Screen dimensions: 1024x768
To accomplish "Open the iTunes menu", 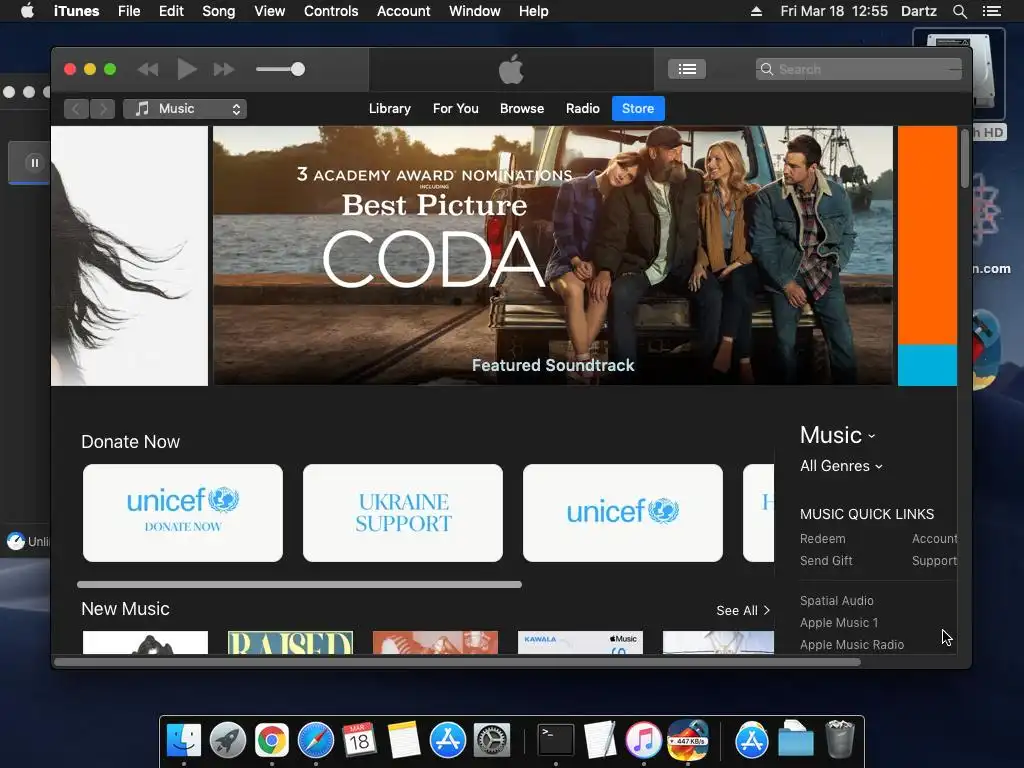I will click(x=76, y=11).
